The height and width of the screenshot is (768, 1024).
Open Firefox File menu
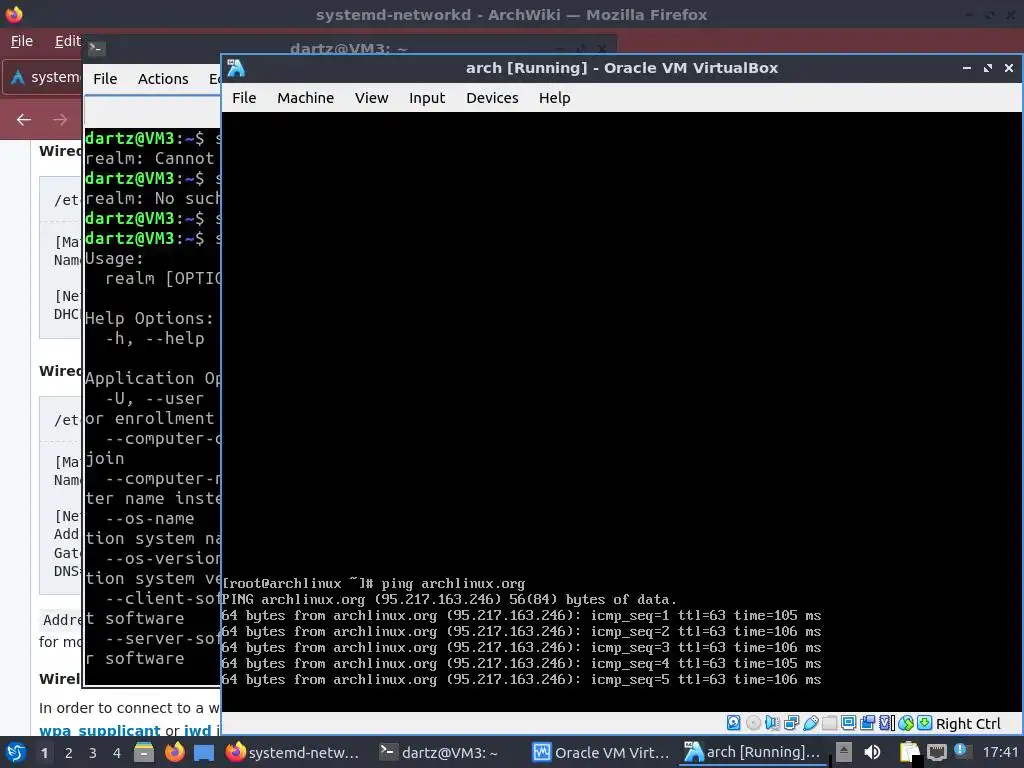point(22,41)
